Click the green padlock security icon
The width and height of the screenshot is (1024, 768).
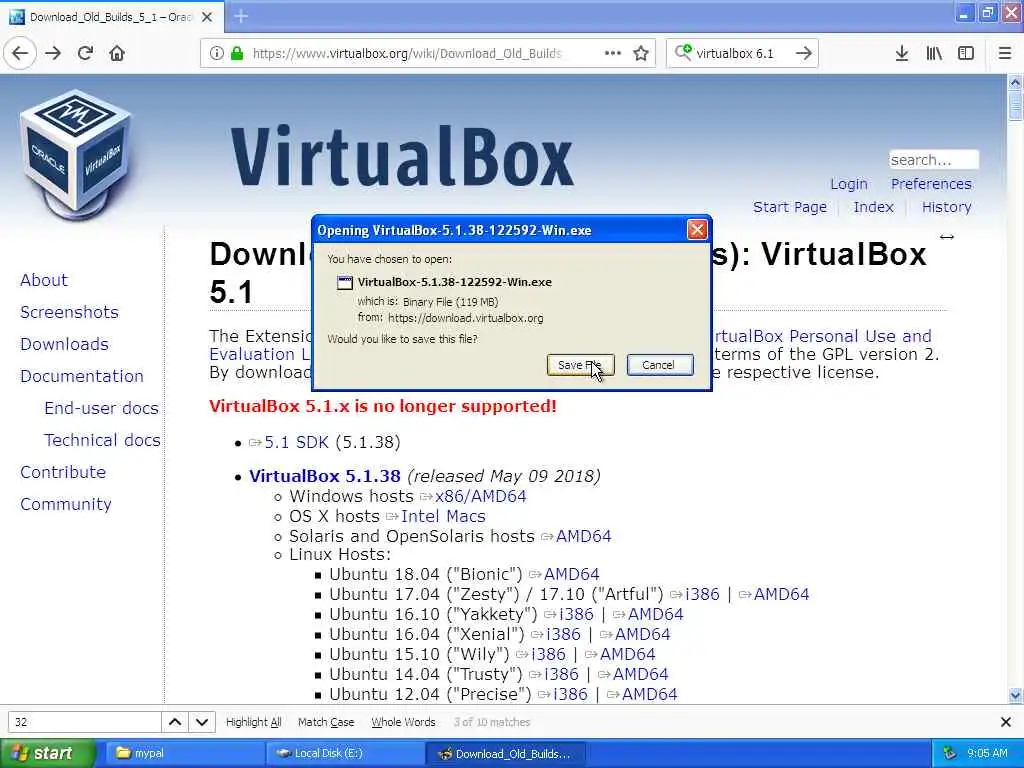pyautogui.click(x=237, y=54)
